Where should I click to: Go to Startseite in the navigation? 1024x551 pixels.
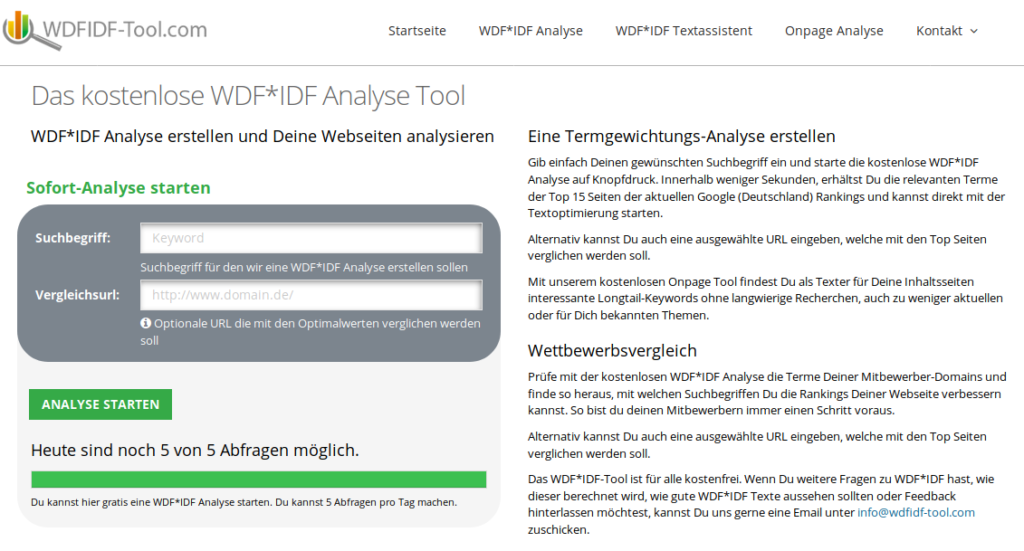(x=417, y=31)
